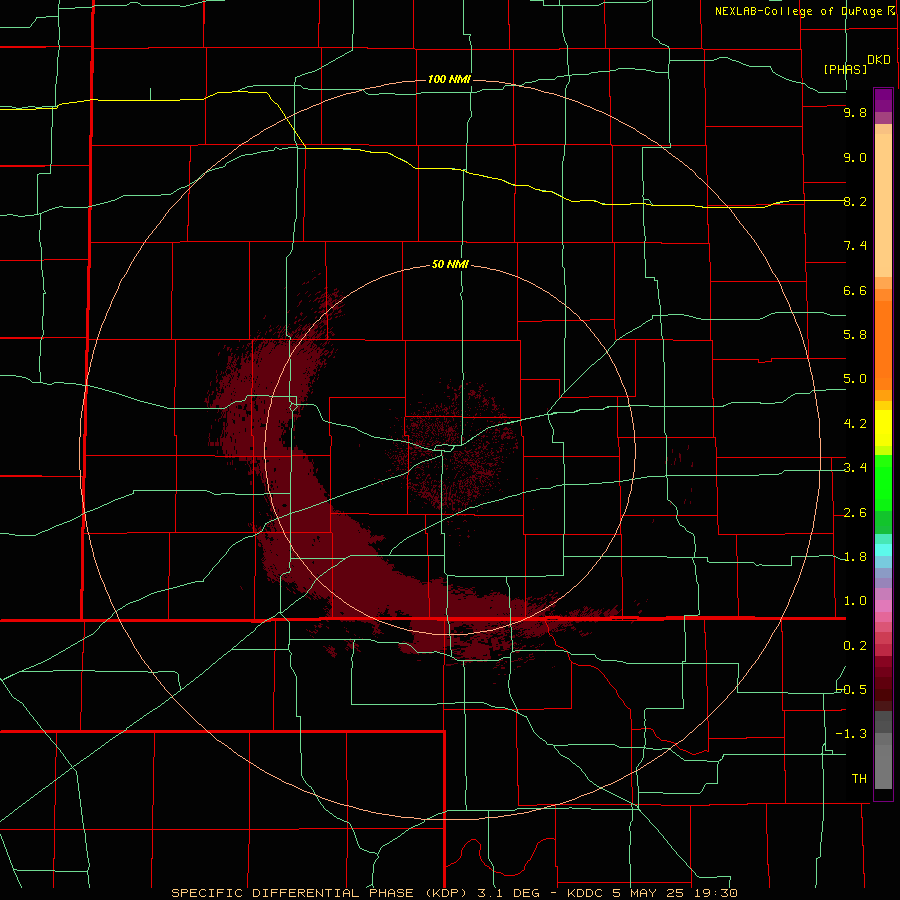This screenshot has height=900, width=900.
Task: Click the 3.4 scale value
Action: pos(855,468)
